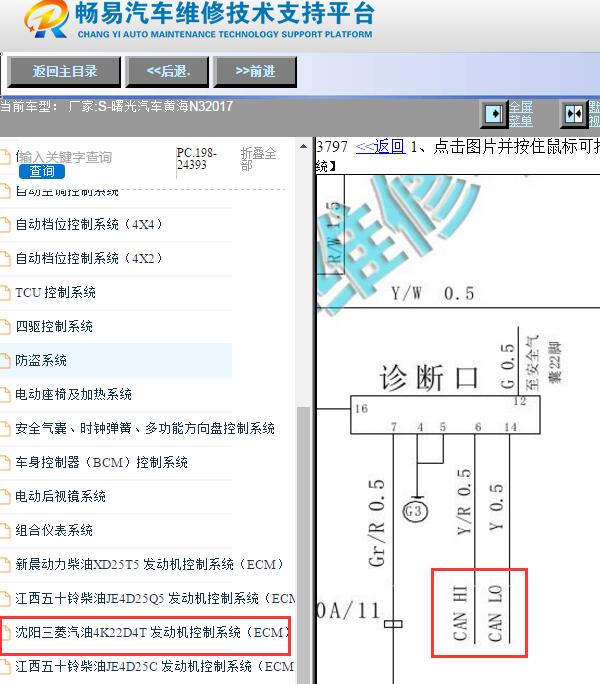Select the 防盗系统 entry
600x684 pixels.
[x=41, y=361]
